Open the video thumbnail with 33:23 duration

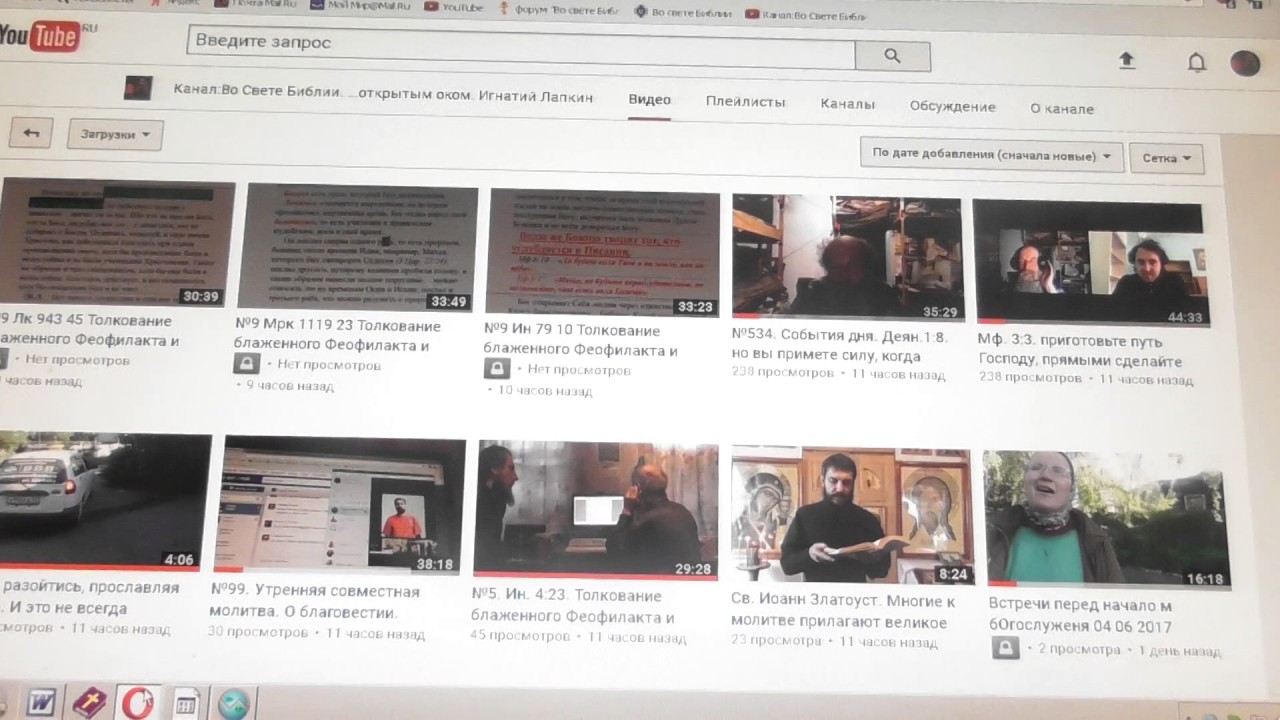pyautogui.click(x=604, y=254)
